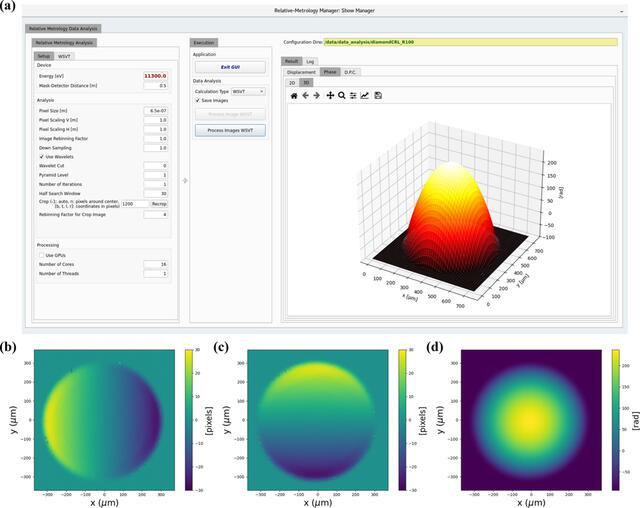The image size is (640, 508).
Task: Click the Home reset view icon
Action: [294, 95]
